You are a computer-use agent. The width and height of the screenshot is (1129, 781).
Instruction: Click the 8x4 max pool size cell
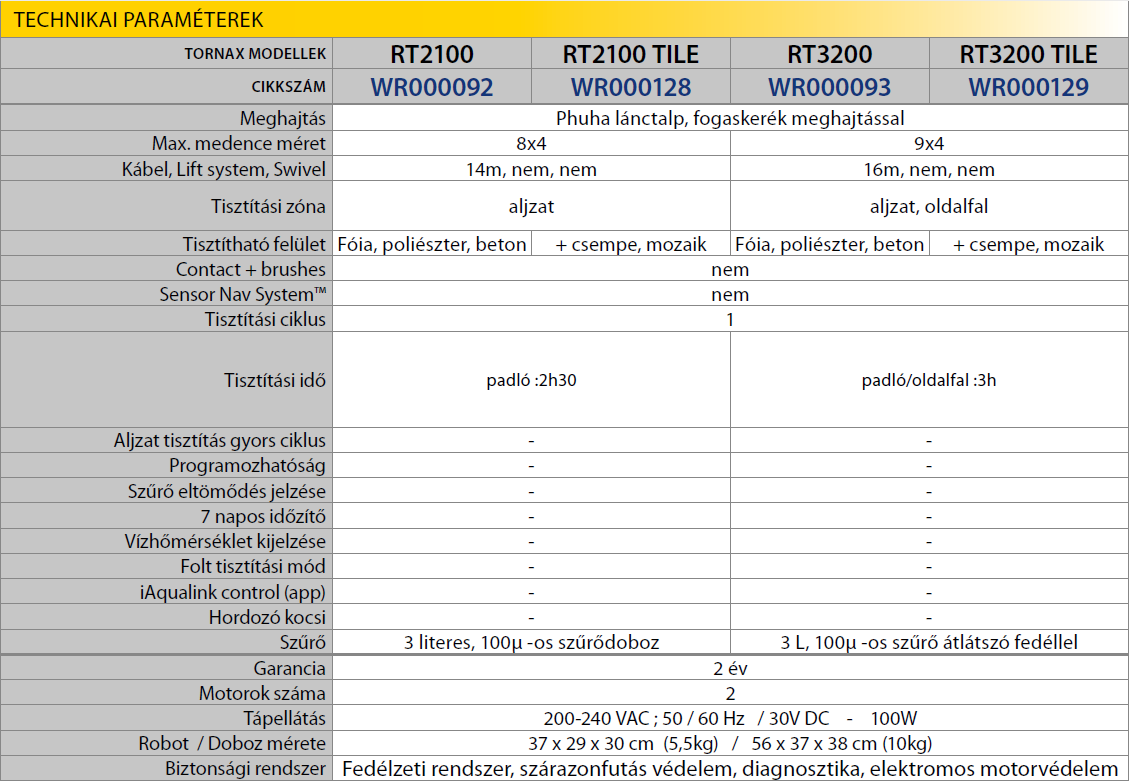click(x=531, y=144)
